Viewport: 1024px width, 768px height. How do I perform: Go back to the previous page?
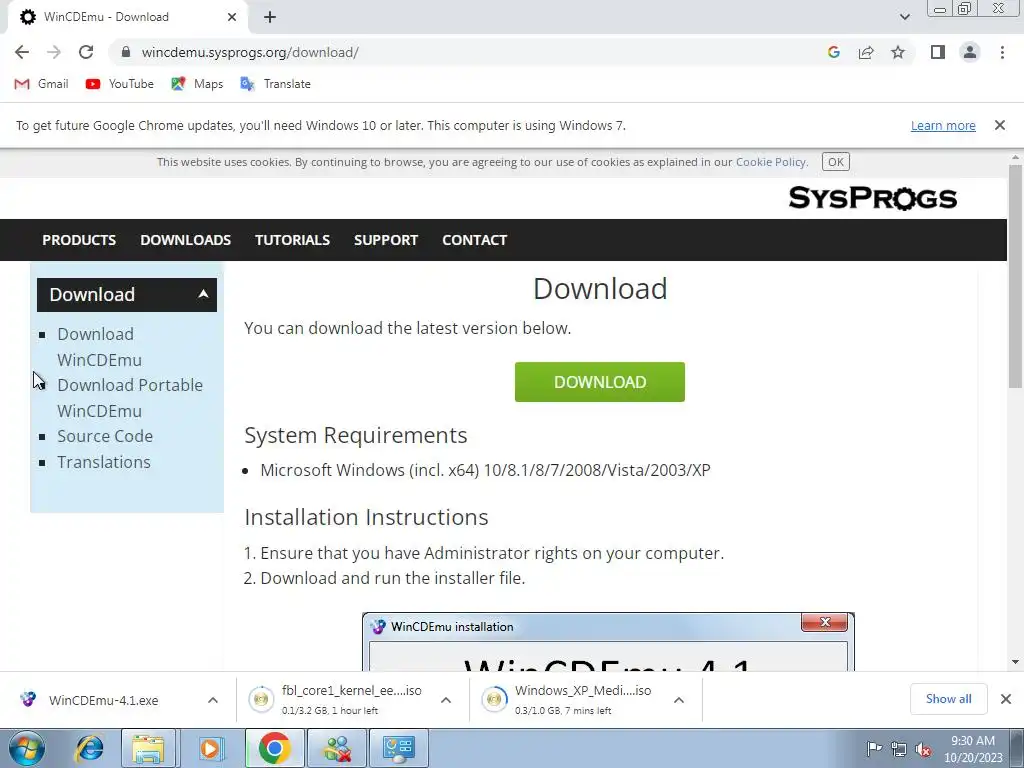pos(22,52)
